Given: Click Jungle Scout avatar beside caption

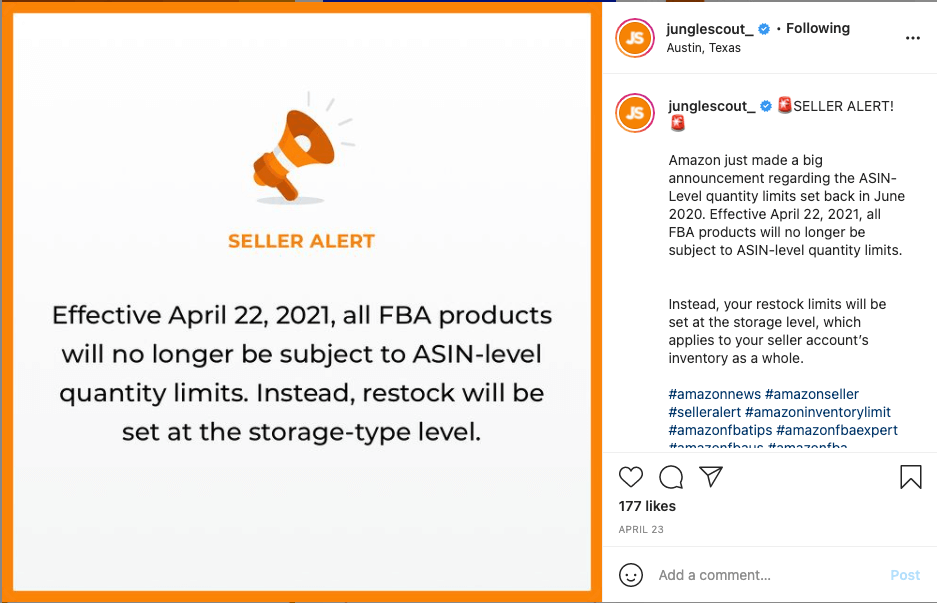Looking at the screenshot, I should pyautogui.click(x=635, y=112).
